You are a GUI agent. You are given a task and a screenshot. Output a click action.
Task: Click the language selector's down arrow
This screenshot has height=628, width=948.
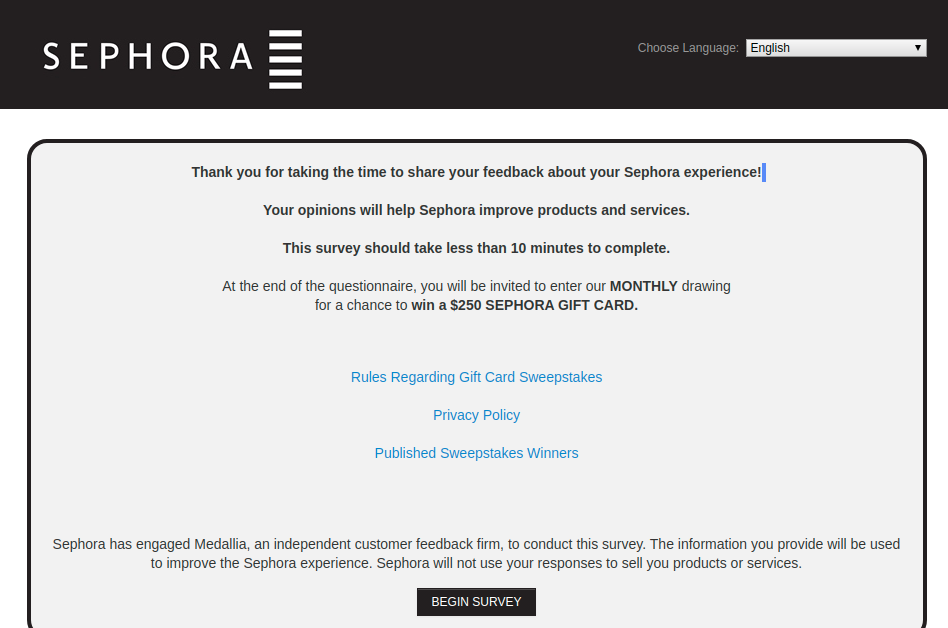pyautogui.click(x=917, y=47)
